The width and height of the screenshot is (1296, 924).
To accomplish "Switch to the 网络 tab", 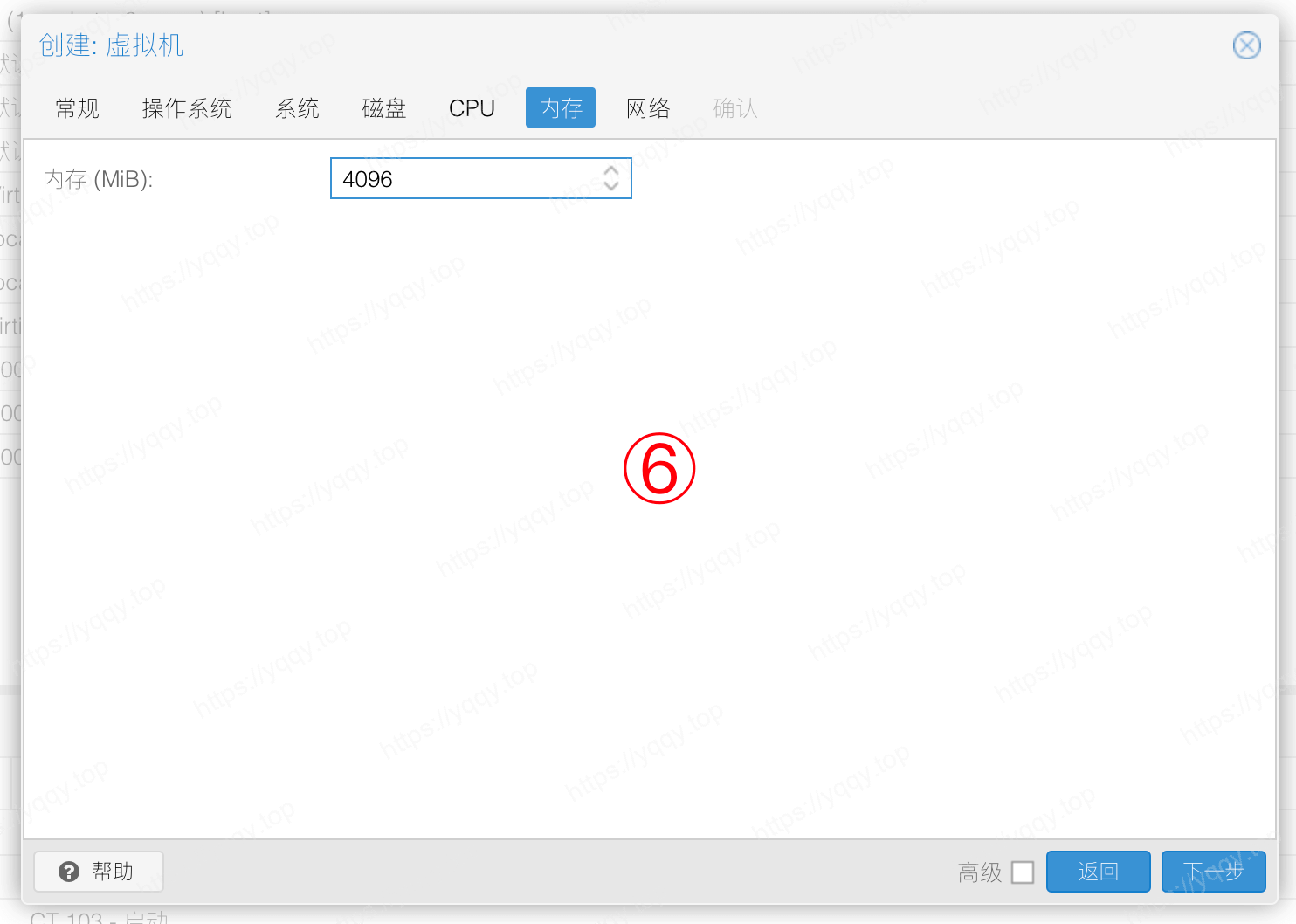I will (x=648, y=108).
